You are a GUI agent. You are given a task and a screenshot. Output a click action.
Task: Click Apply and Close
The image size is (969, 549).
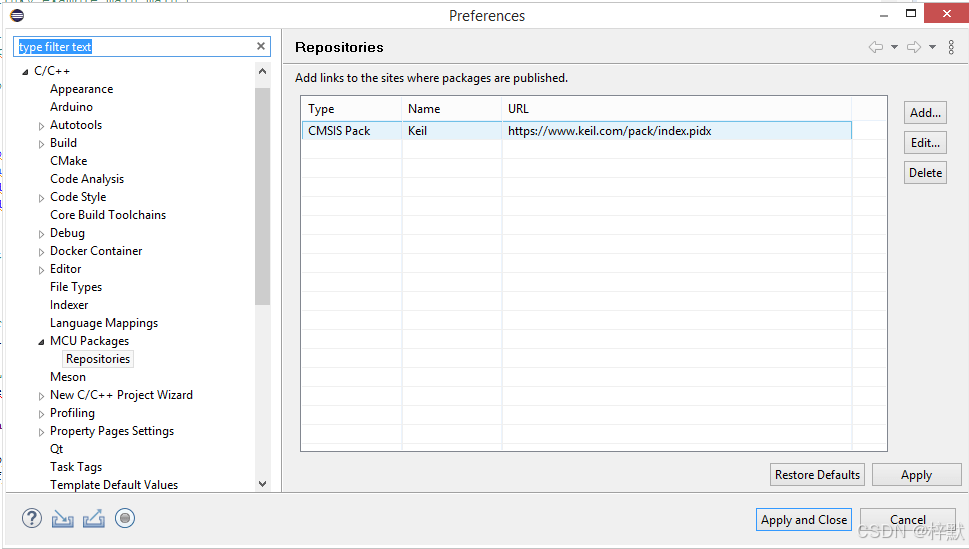(804, 520)
